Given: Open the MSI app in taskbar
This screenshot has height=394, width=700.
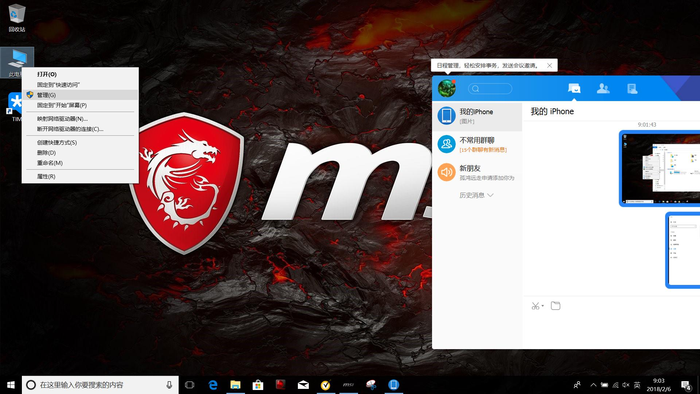Looking at the screenshot, I should pyautogui.click(x=348, y=385).
